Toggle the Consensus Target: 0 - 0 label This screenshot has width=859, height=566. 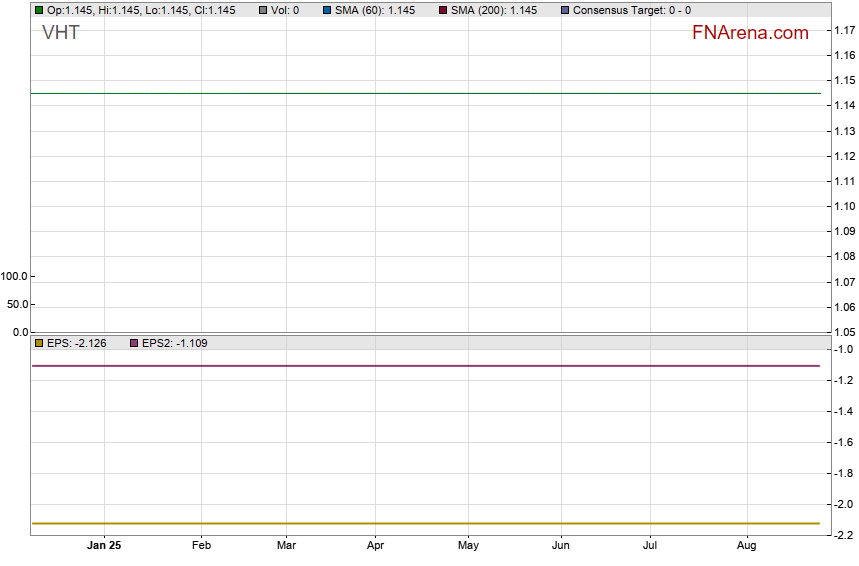pyautogui.click(x=631, y=10)
